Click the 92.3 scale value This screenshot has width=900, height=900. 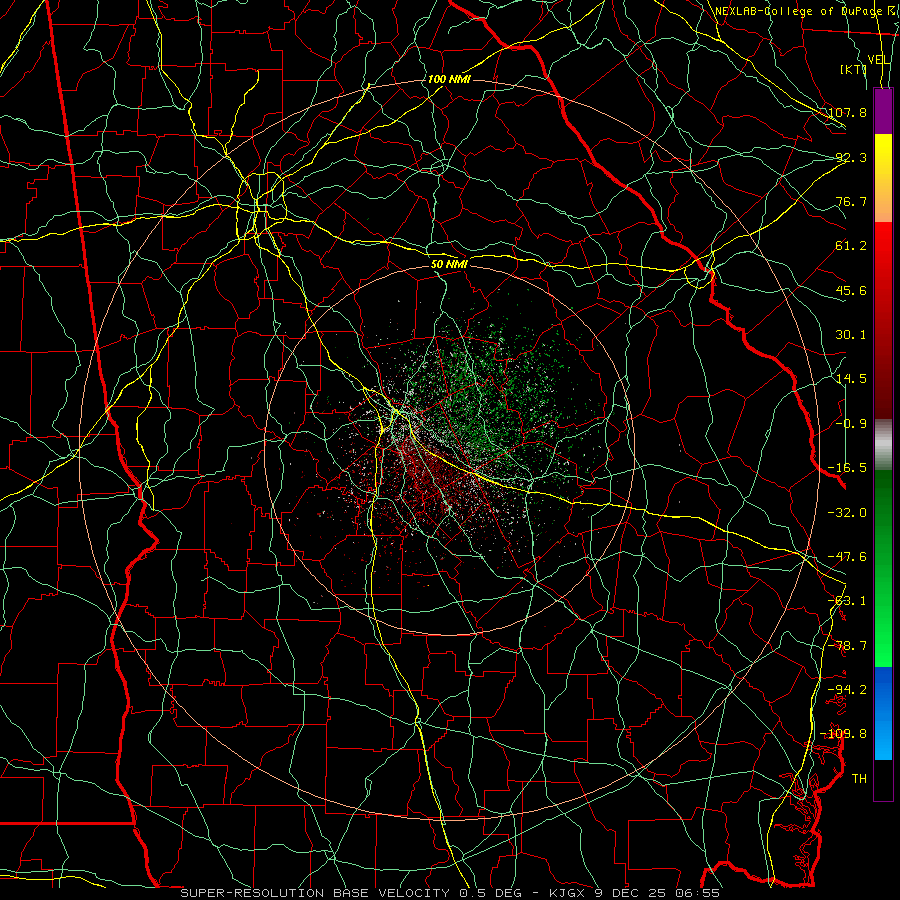851,157
